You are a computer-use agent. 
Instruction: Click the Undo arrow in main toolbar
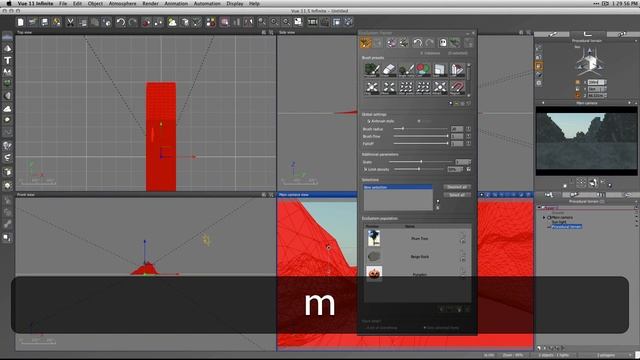120,22
